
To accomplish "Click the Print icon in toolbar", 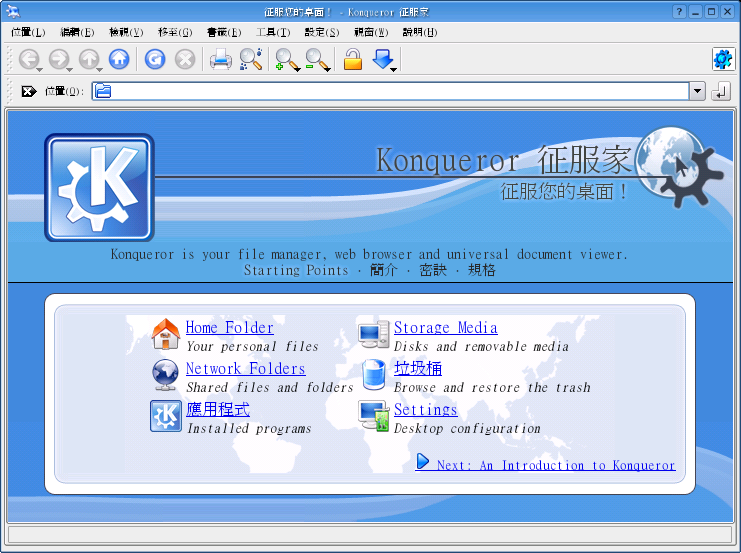I will coord(220,60).
